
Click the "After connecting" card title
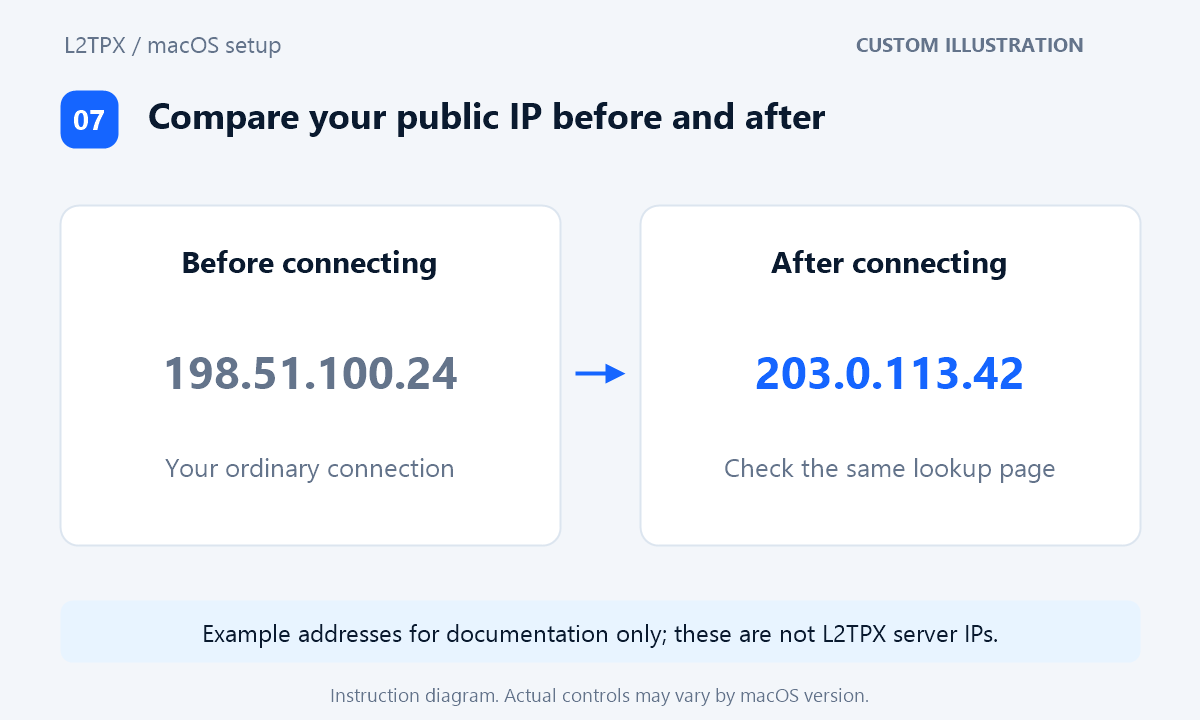coord(889,263)
